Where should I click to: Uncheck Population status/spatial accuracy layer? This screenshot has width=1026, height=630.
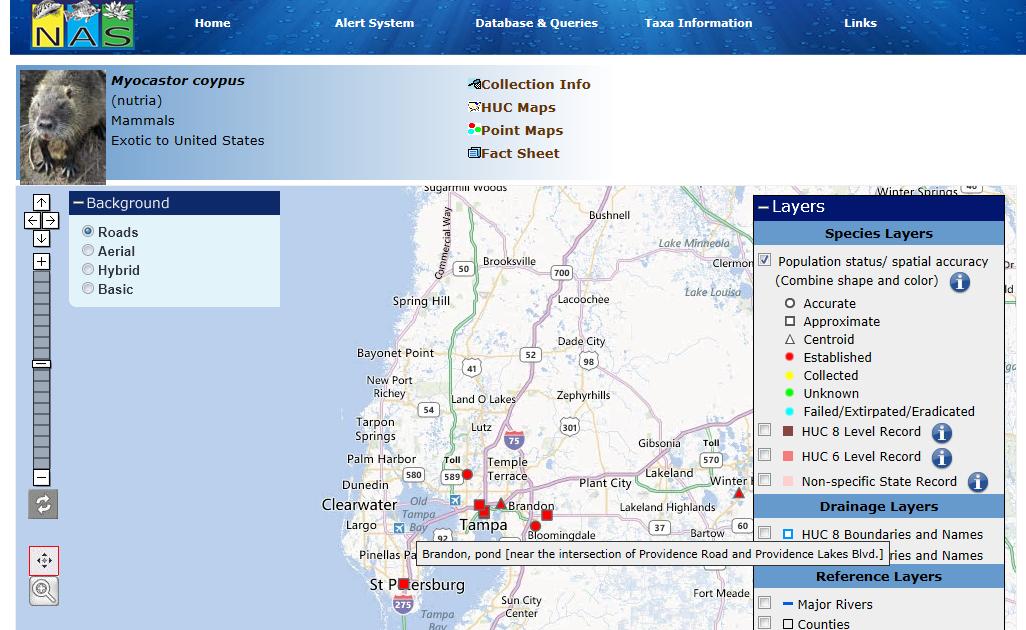pos(765,260)
